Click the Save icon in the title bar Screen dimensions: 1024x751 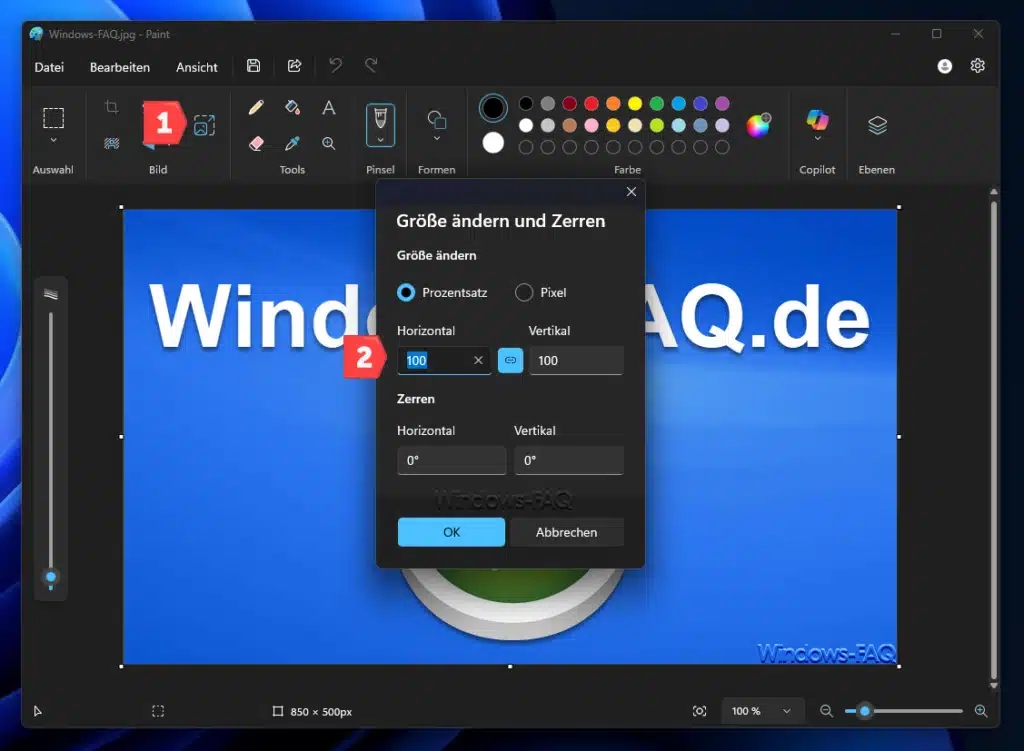(x=253, y=66)
